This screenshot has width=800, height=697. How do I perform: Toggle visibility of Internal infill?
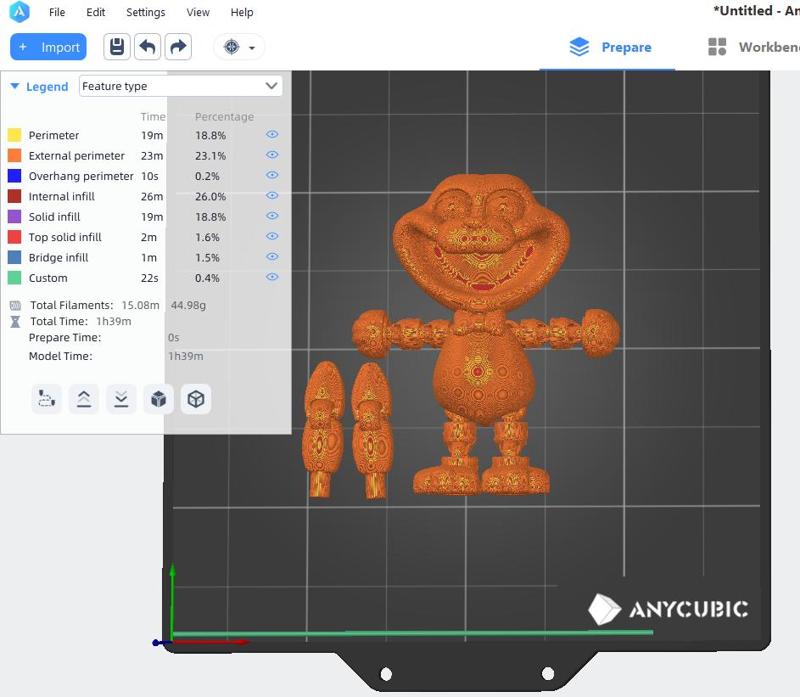click(x=272, y=196)
